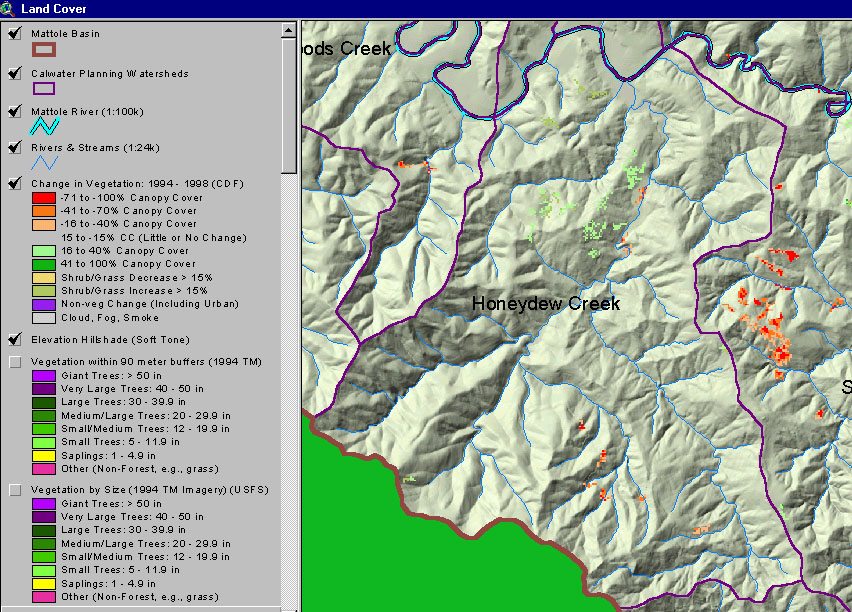The height and width of the screenshot is (612, 852).
Task: Enable Vegetation by Size (1994 TM Imagery) checkbox
Action: pos(15,490)
